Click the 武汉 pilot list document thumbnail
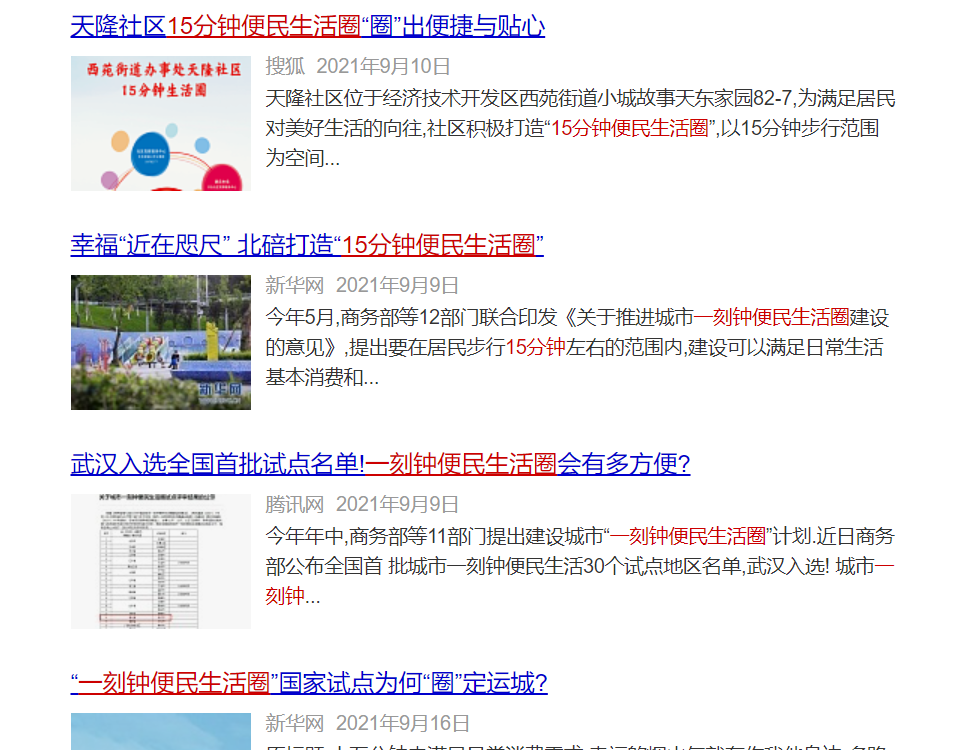 click(x=161, y=561)
